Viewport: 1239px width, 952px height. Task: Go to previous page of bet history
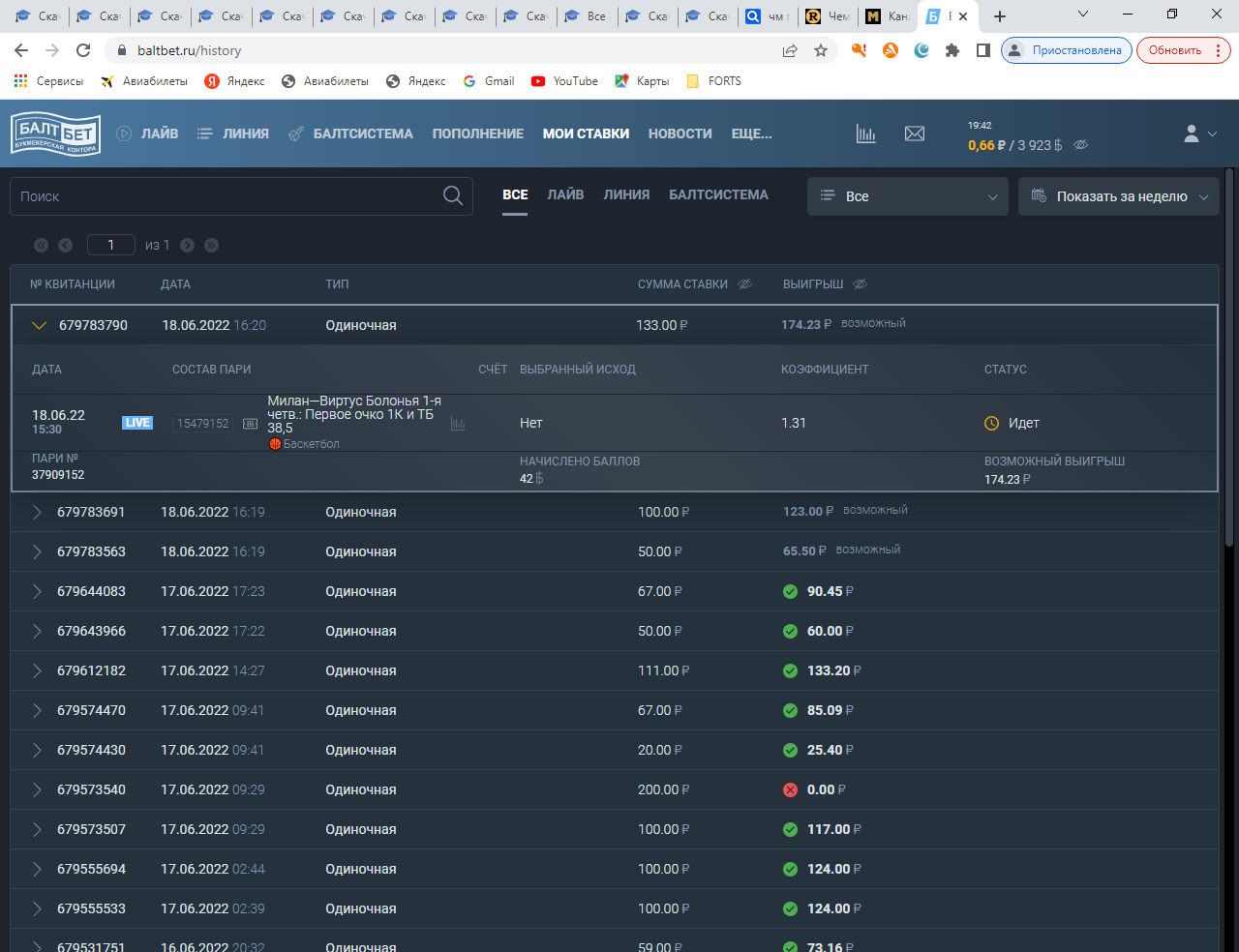coord(65,246)
